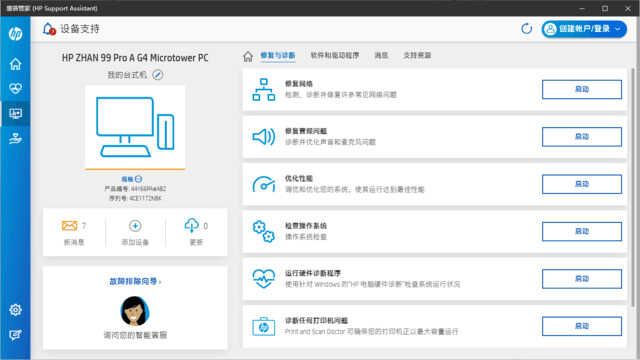Open new messages envelope icon
This screenshot has height=360, width=640.
coord(69,226)
